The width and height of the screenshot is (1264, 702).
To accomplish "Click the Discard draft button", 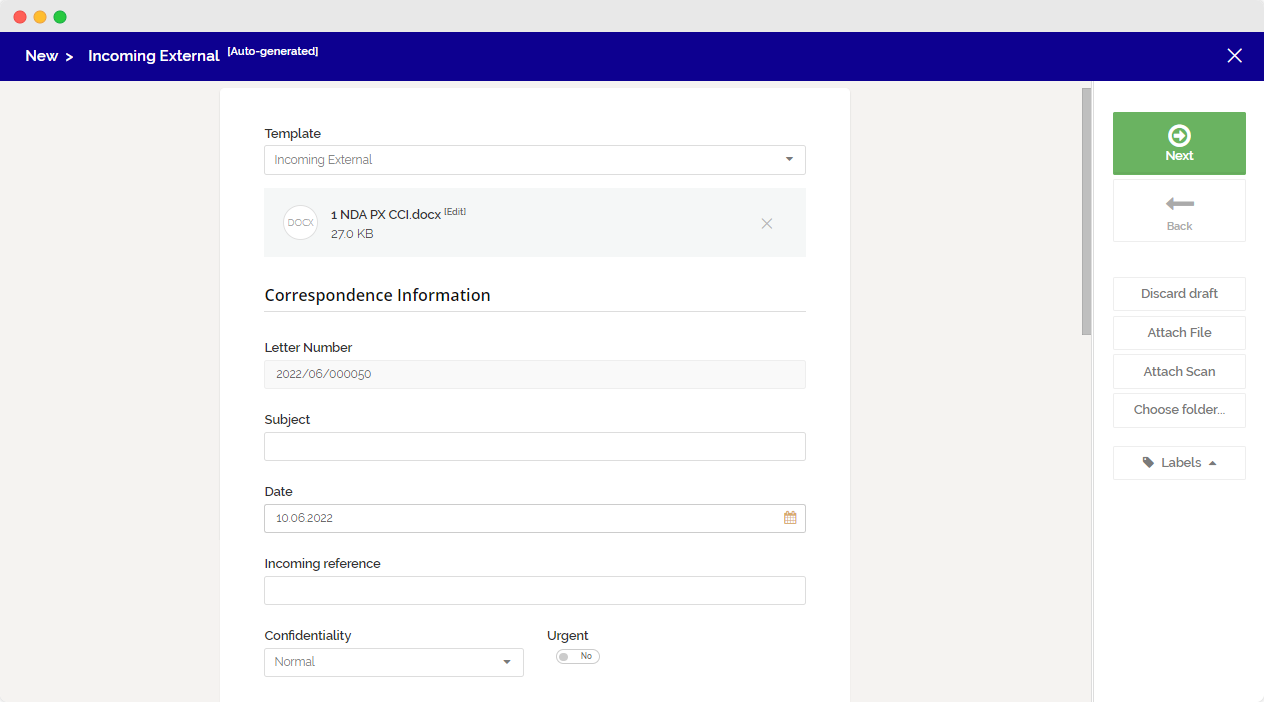I will click(x=1179, y=294).
